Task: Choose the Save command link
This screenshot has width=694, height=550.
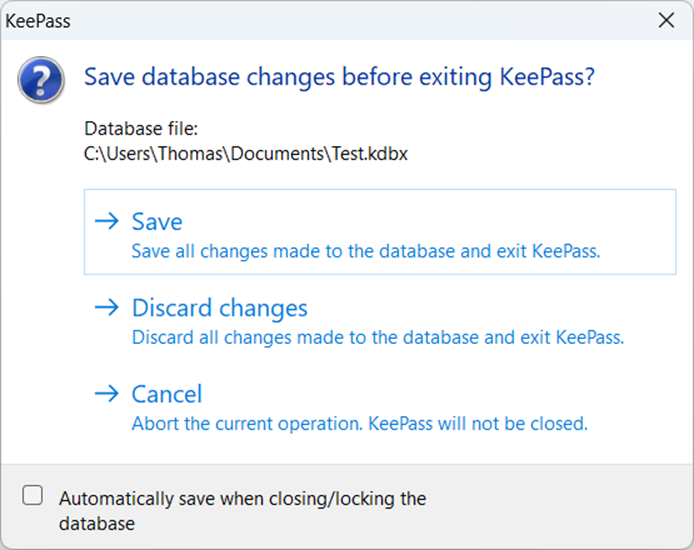Action: click(x=157, y=222)
